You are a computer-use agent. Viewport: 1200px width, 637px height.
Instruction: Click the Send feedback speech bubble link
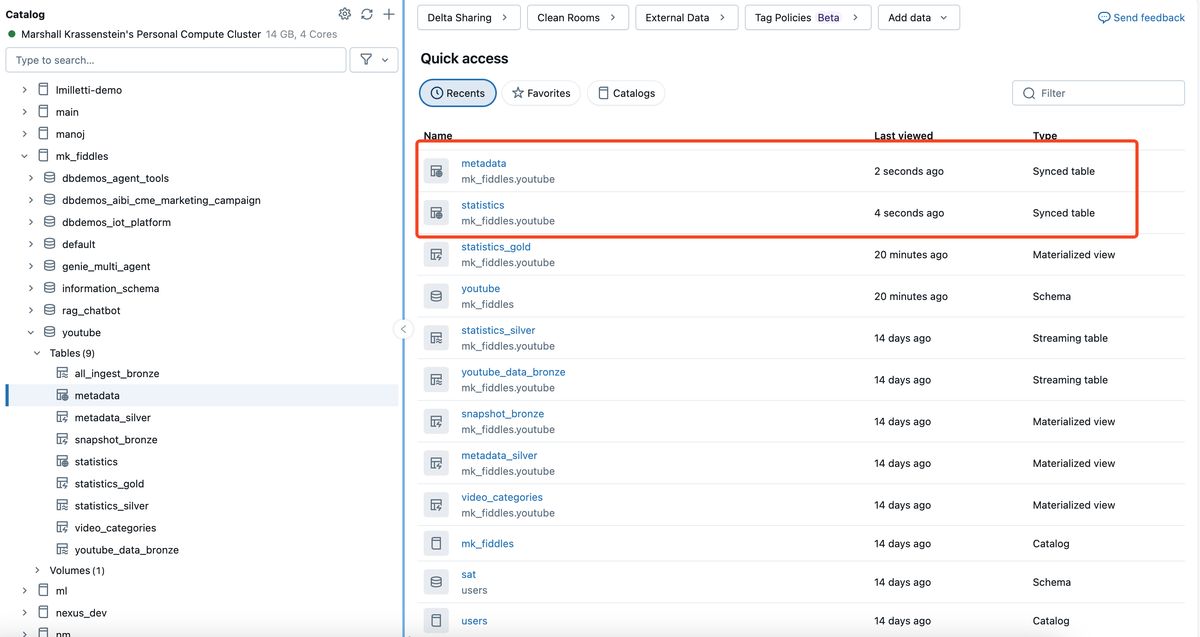[x=1141, y=17]
